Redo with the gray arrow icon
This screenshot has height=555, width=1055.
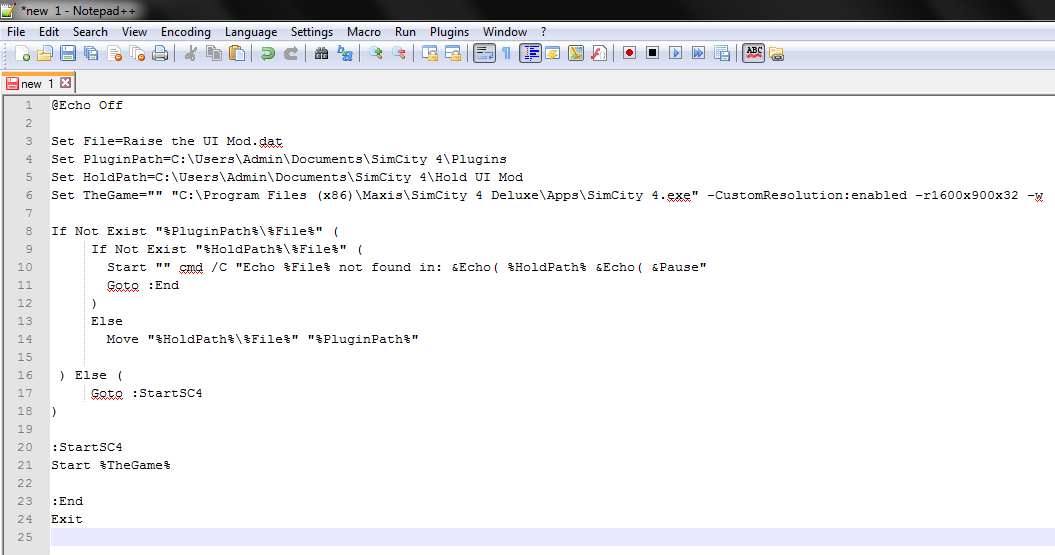pyautogui.click(x=291, y=53)
